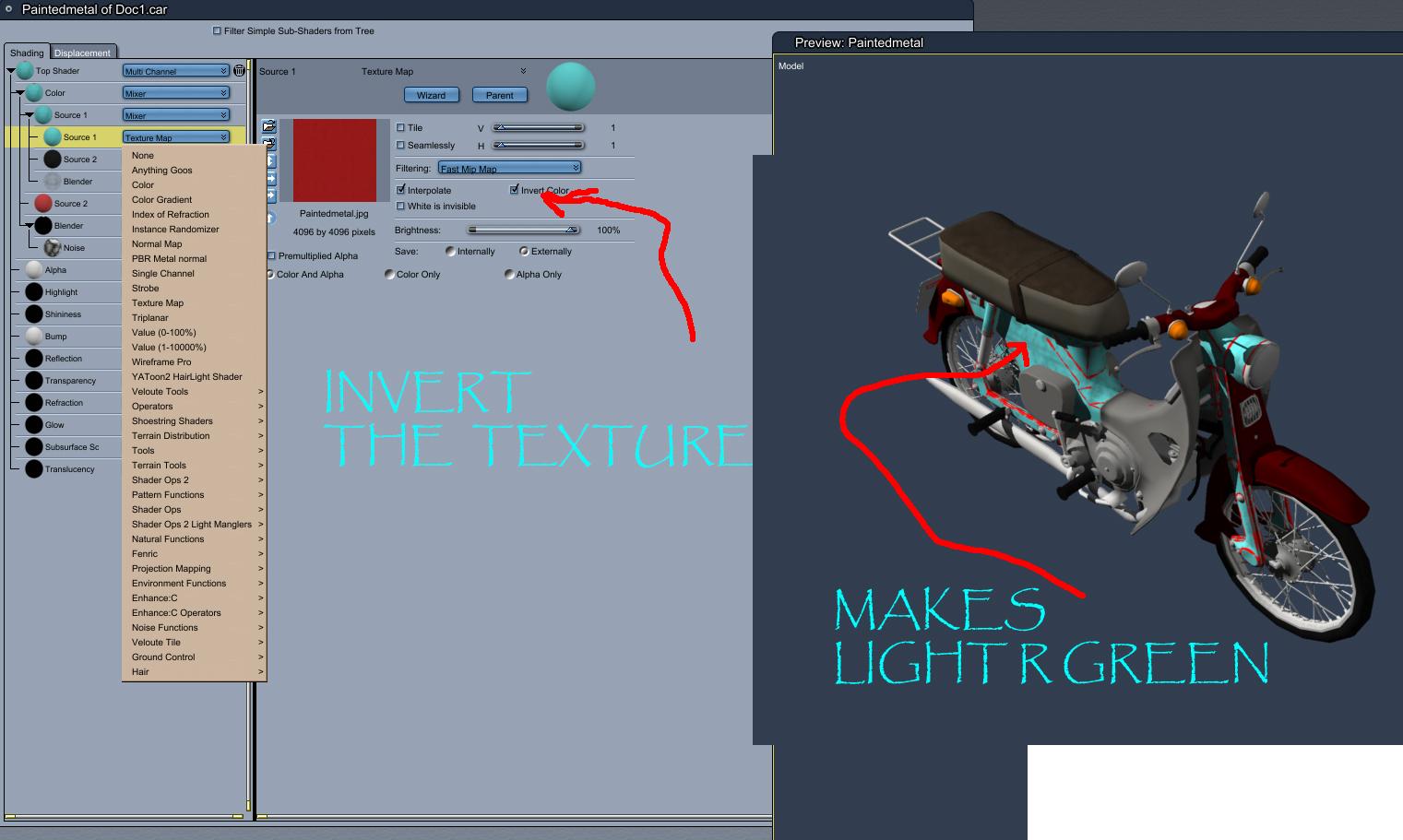Viewport: 1403px width, 840px height.
Task: Collapse the Color branch triangle
Action: click(x=20, y=93)
